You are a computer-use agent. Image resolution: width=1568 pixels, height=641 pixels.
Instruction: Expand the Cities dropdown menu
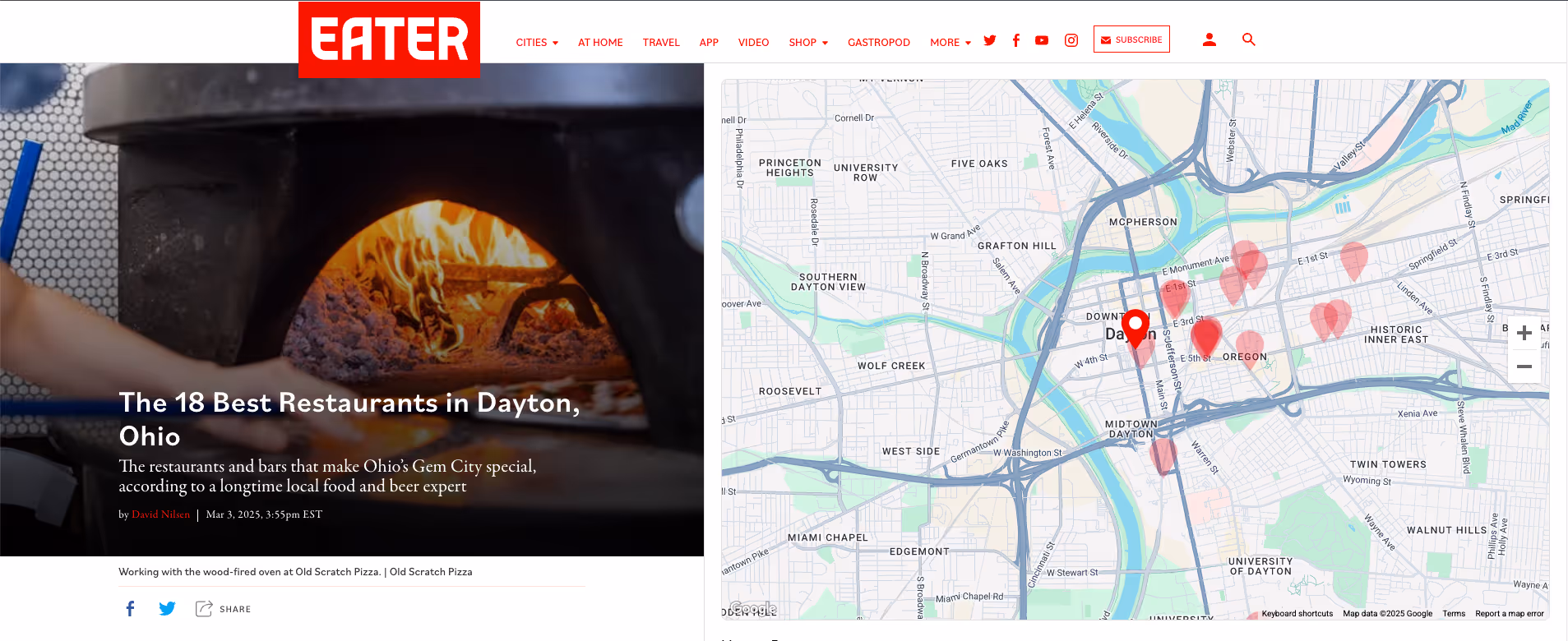(537, 43)
